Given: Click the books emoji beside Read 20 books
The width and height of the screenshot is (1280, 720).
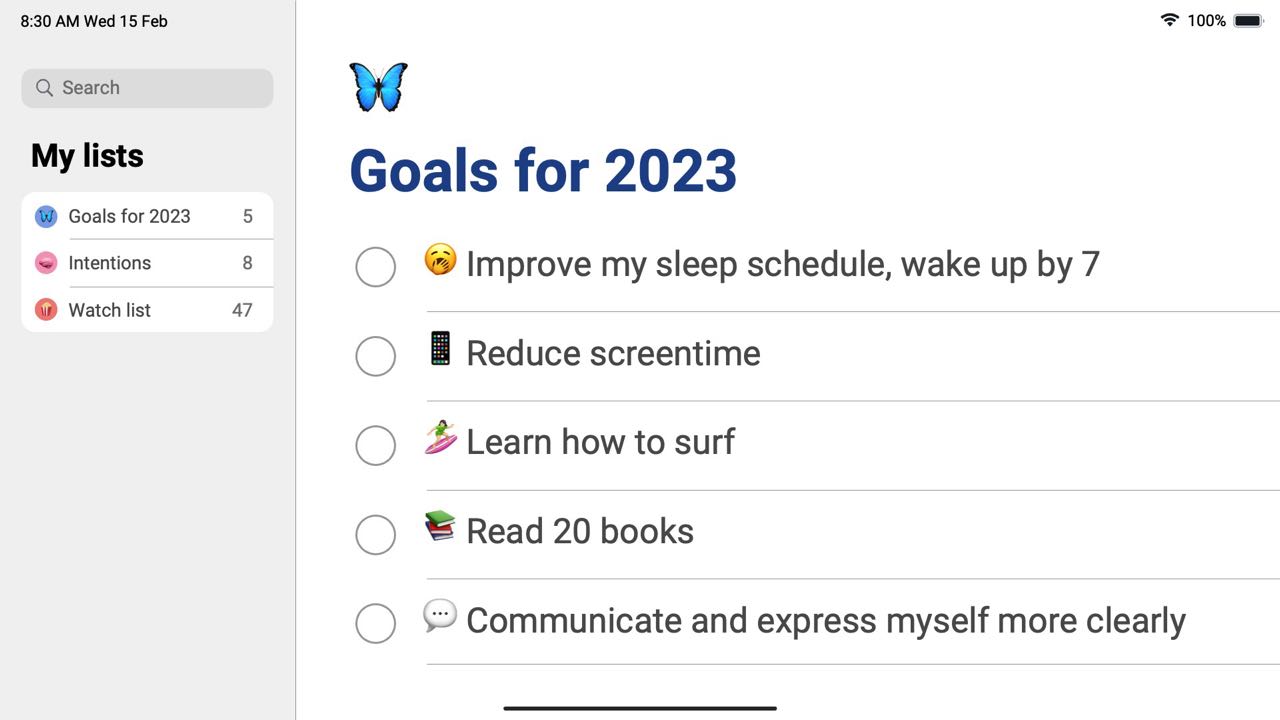Looking at the screenshot, I should [x=440, y=527].
